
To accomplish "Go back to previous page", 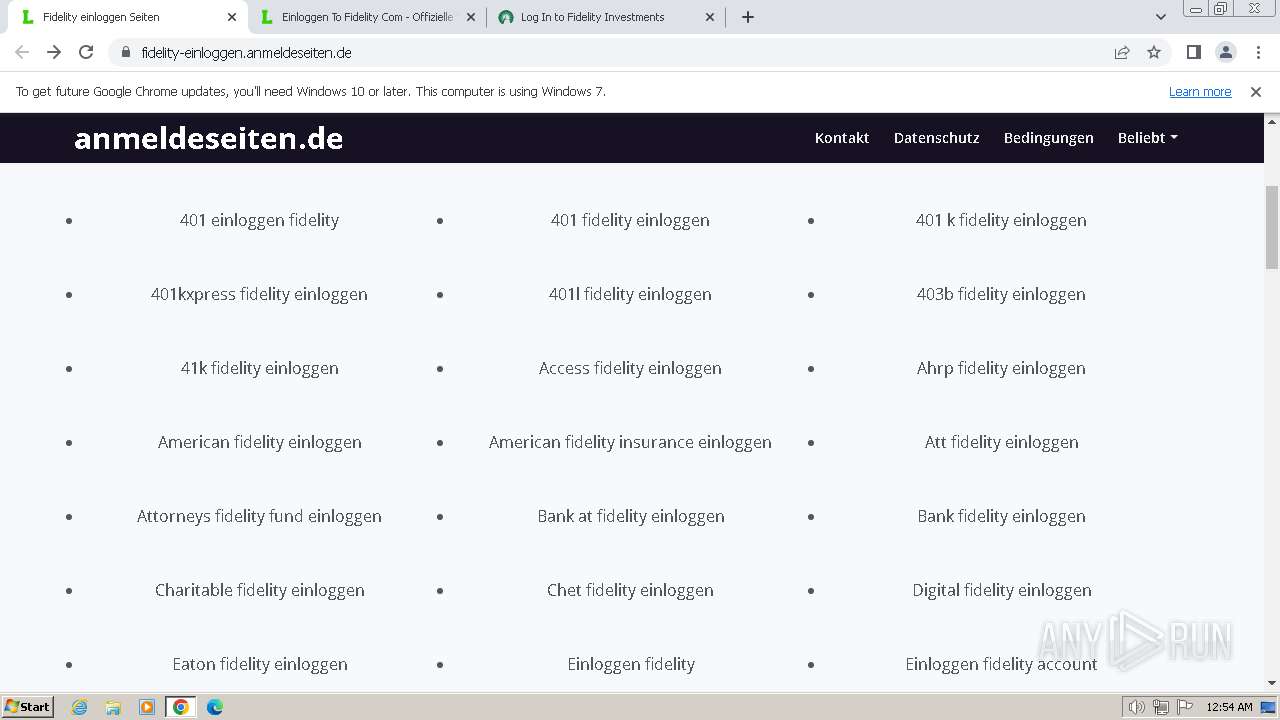I will click(x=22, y=52).
